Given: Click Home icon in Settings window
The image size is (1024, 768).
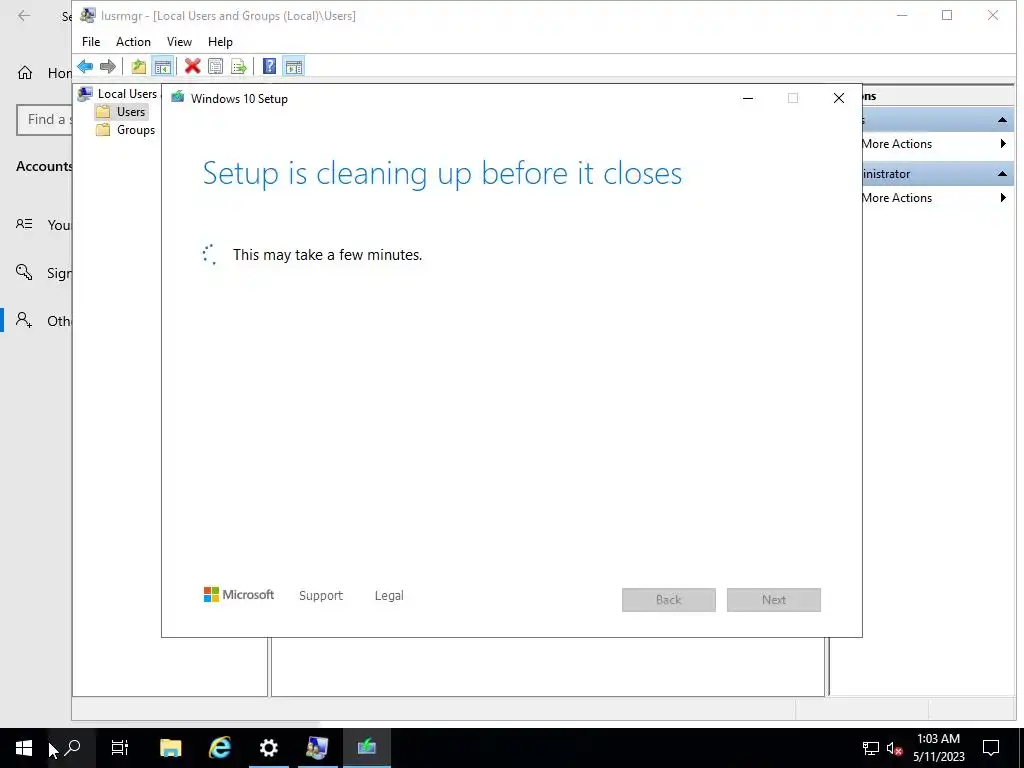Looking at the screenshot, I should click(x=25, y=72).
